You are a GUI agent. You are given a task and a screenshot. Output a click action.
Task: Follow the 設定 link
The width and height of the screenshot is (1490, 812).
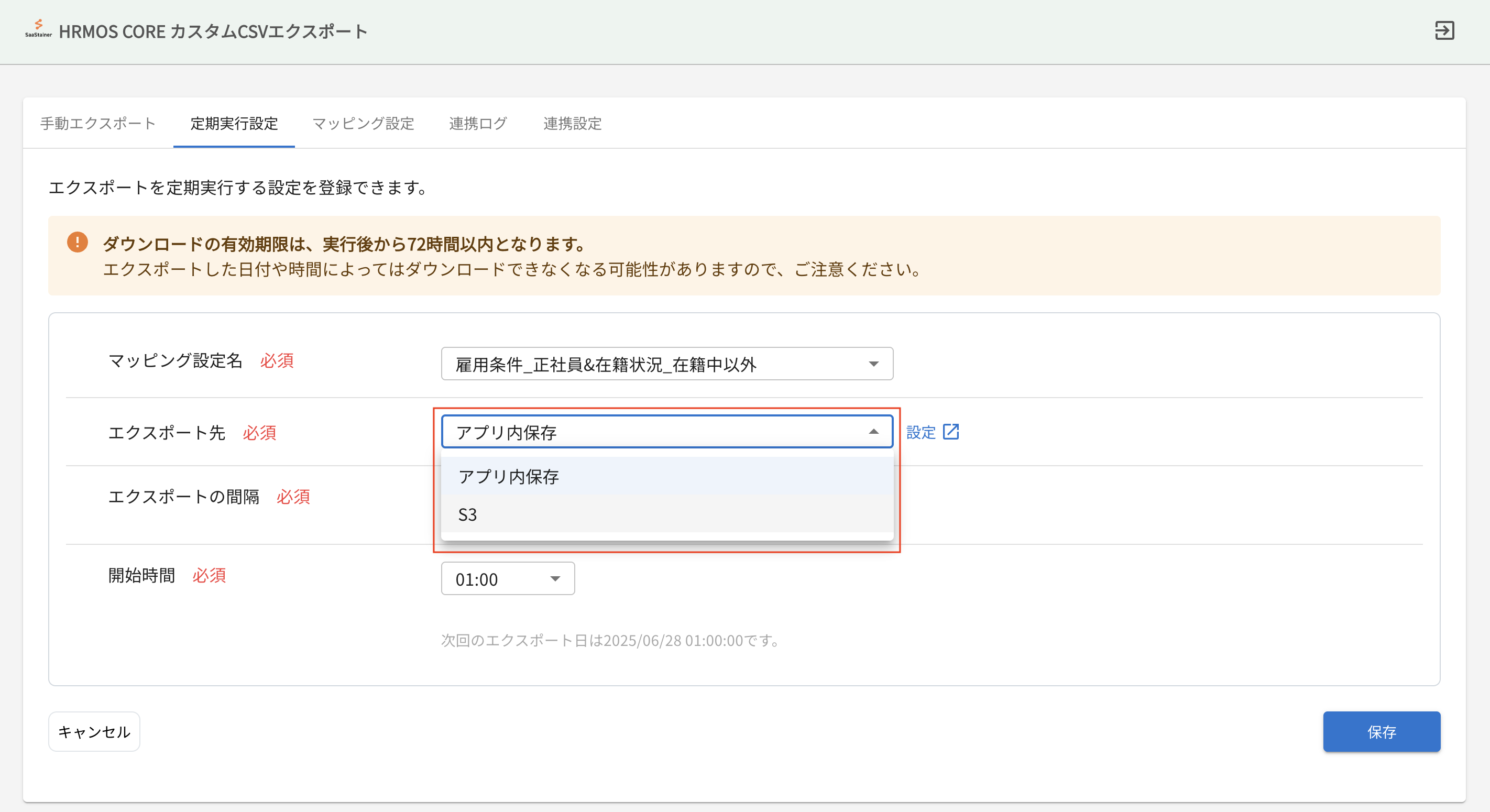[921, 432]
